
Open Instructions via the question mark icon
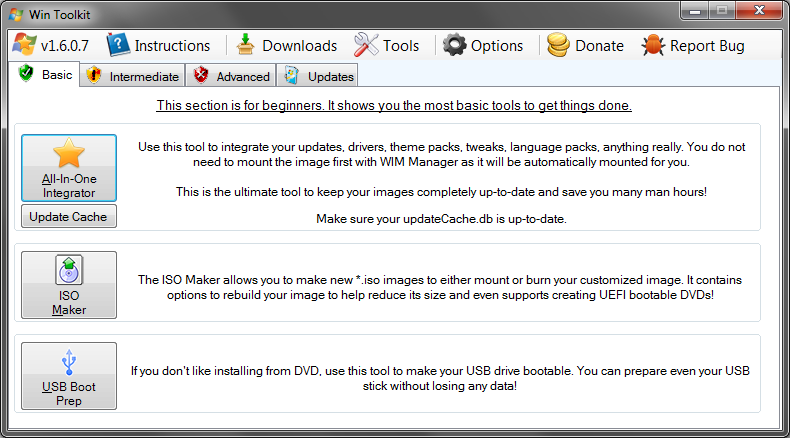(118, 45)
